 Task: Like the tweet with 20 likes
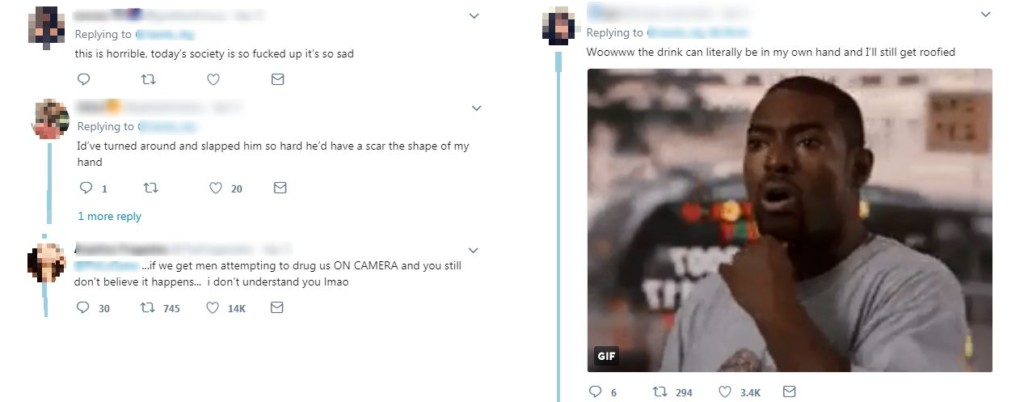216,188
